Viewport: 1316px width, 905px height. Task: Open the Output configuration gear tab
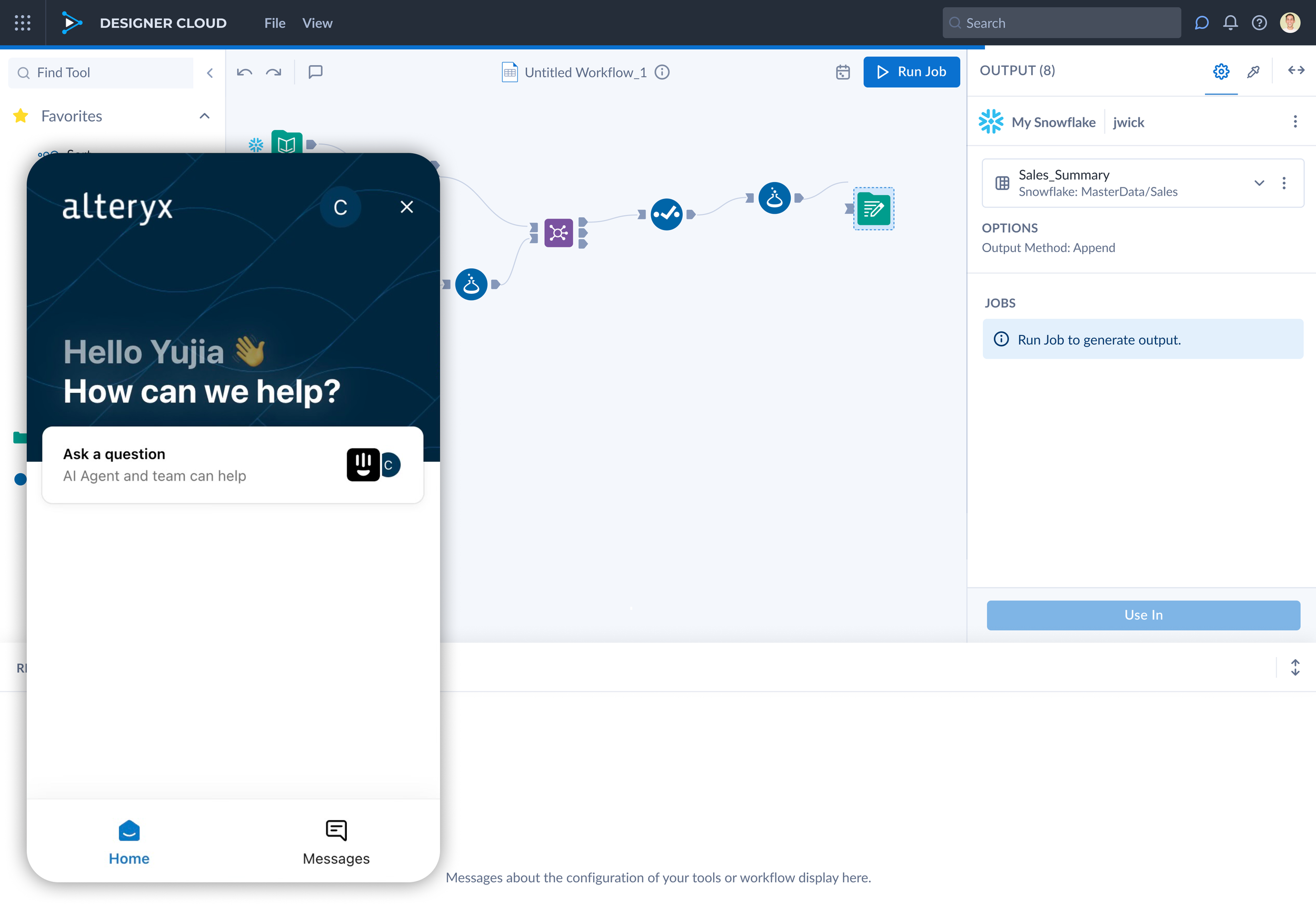(1221, 72)
